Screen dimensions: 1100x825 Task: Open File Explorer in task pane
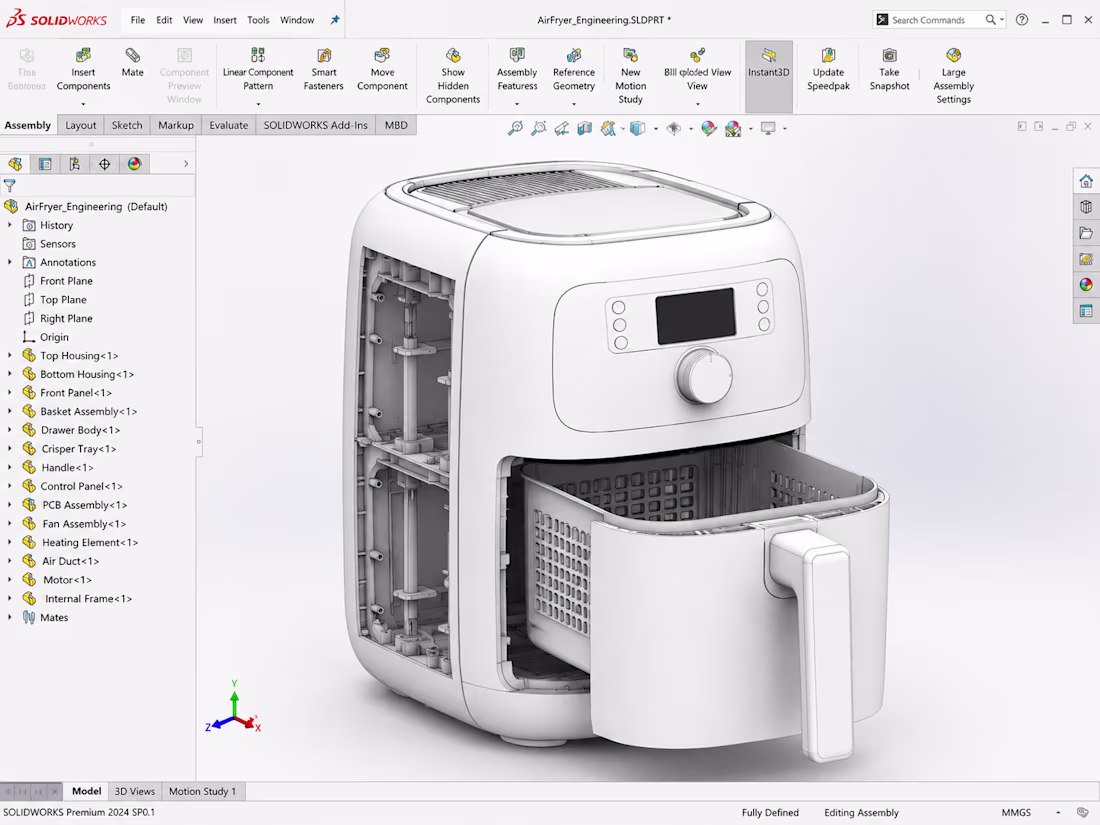1086,233
